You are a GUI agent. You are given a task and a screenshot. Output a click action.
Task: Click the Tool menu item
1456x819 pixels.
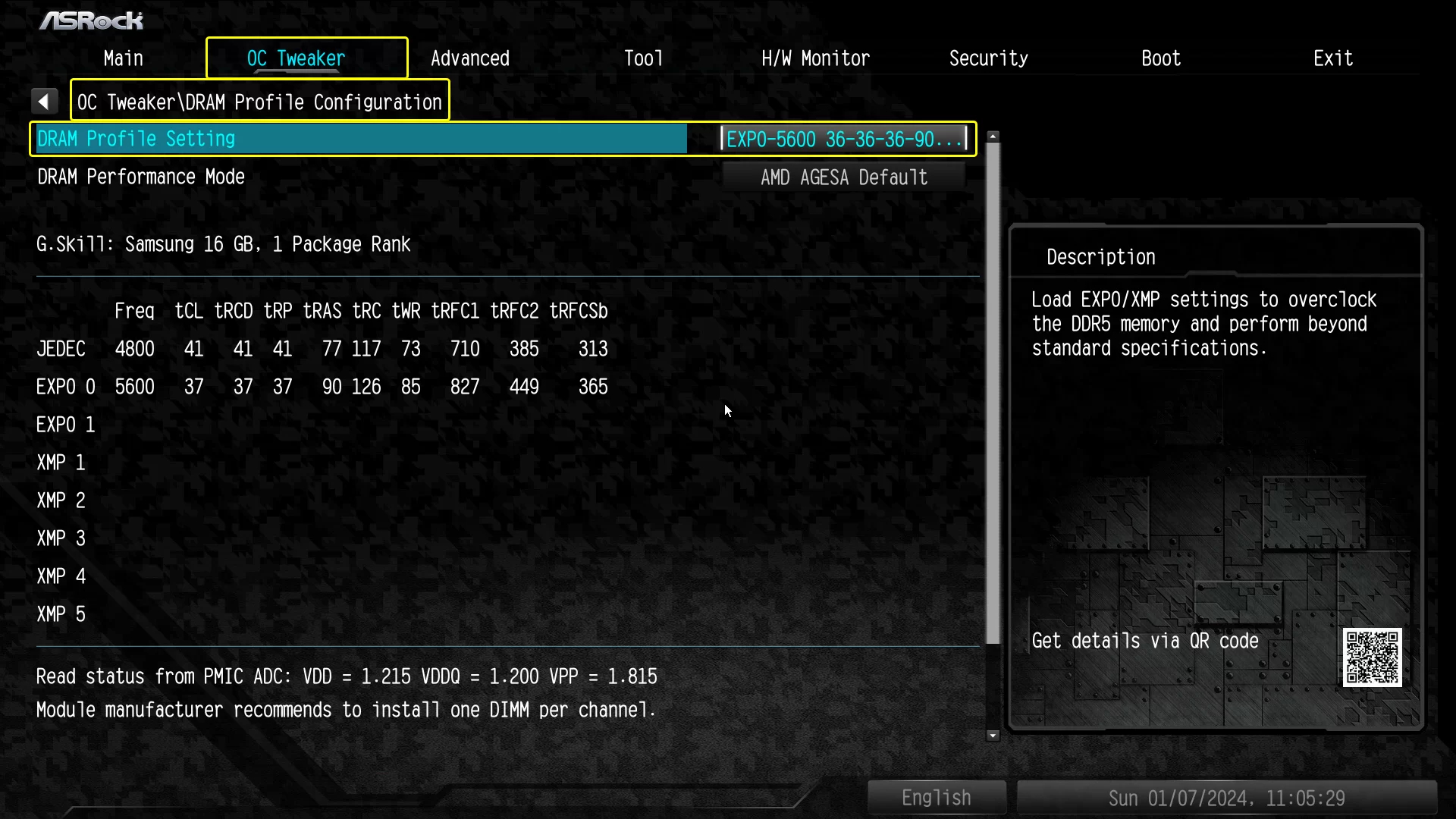click(642, 58)
